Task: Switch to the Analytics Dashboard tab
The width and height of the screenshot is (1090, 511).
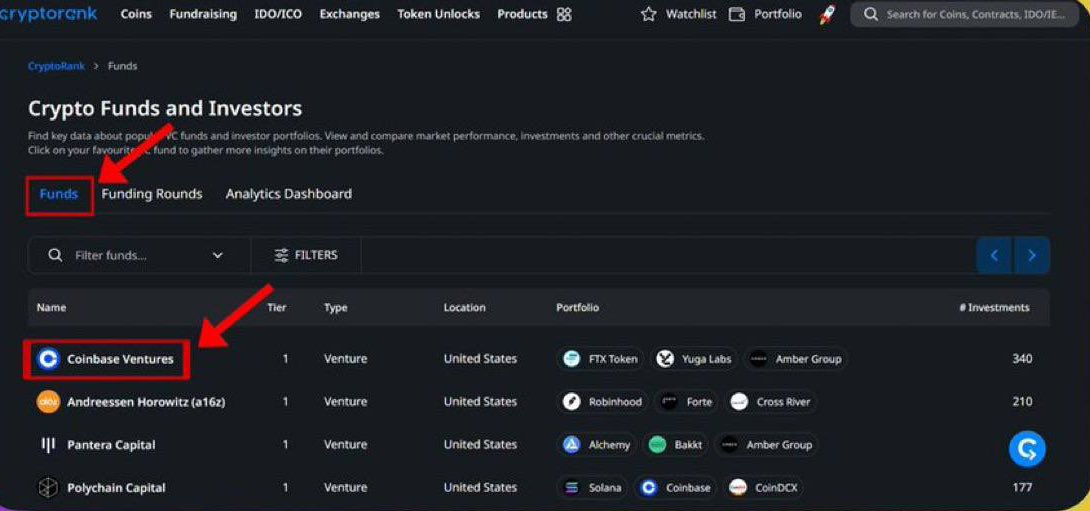Action: tap(288, 195)
